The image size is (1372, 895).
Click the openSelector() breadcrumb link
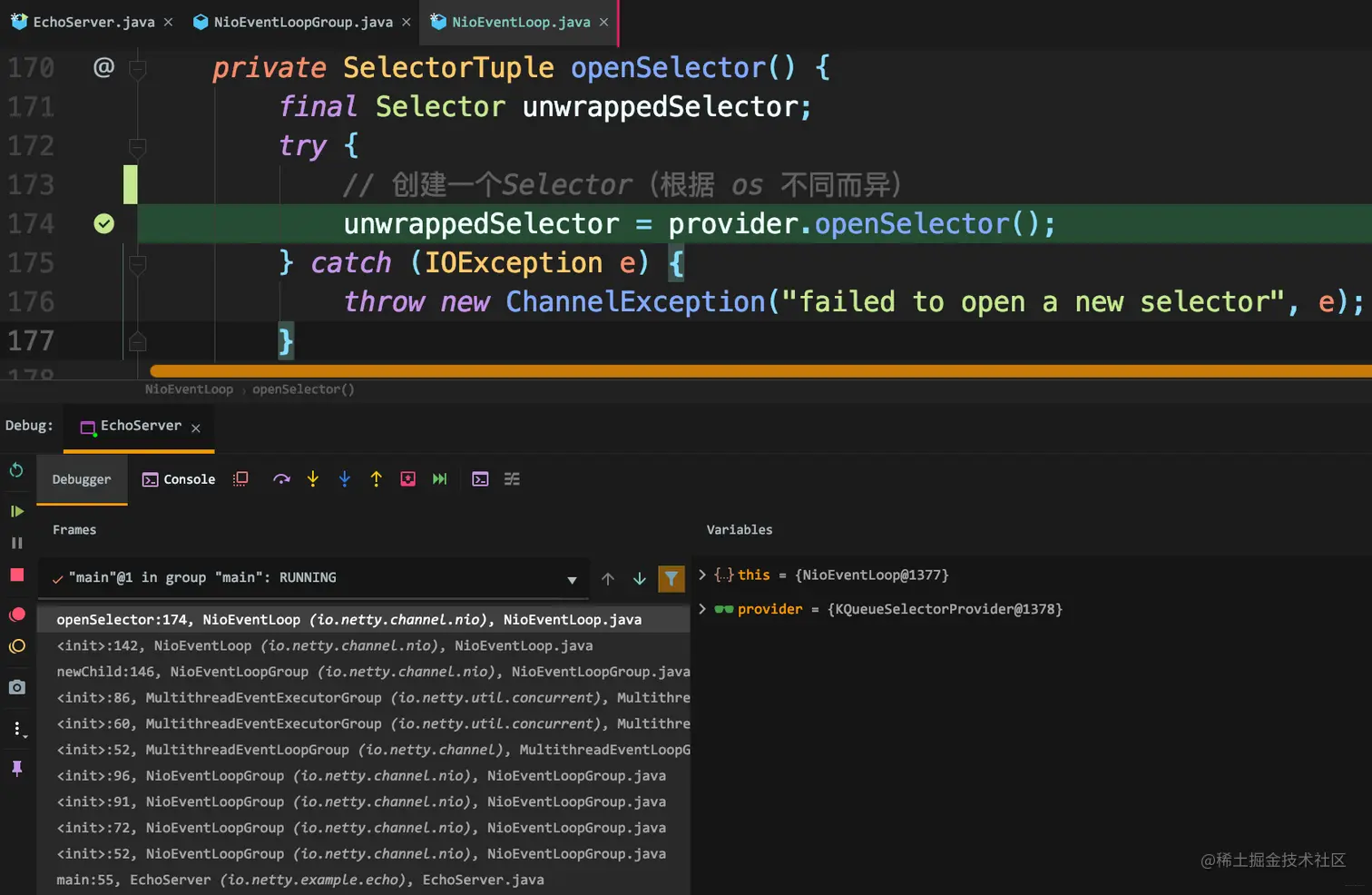303,389
